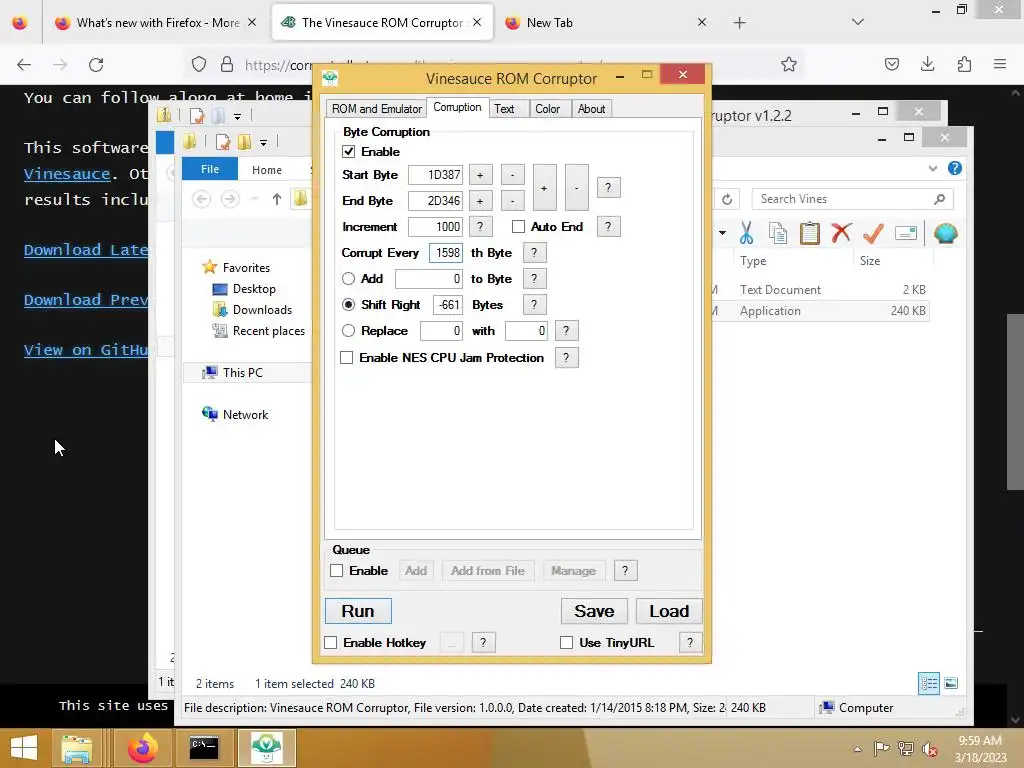Screen dimensions: 1024x768
Task: Click the search magnifier in Search Vines box
Action: (939, 199)
